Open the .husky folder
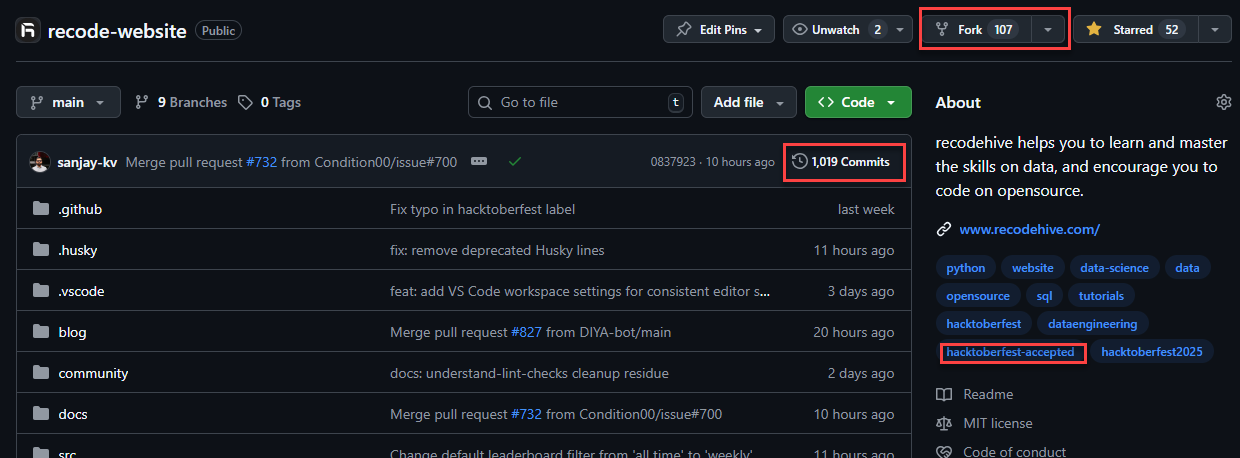 pos(78,250)
